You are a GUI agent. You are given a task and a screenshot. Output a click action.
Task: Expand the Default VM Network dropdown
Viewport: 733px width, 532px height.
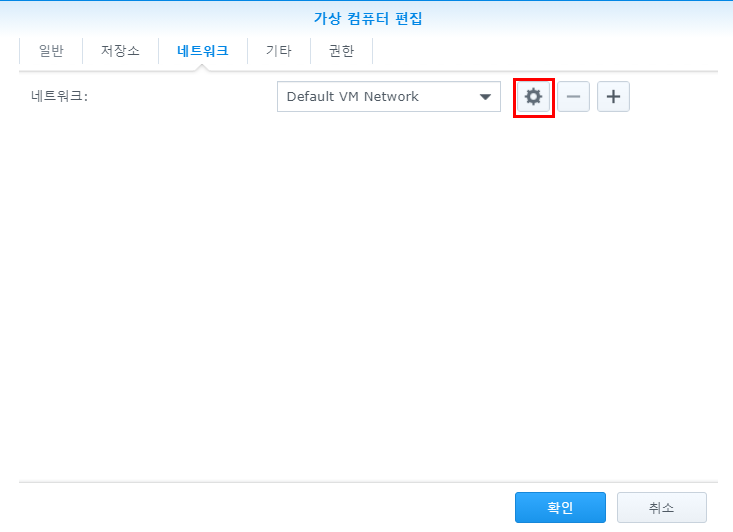point(389,97)
